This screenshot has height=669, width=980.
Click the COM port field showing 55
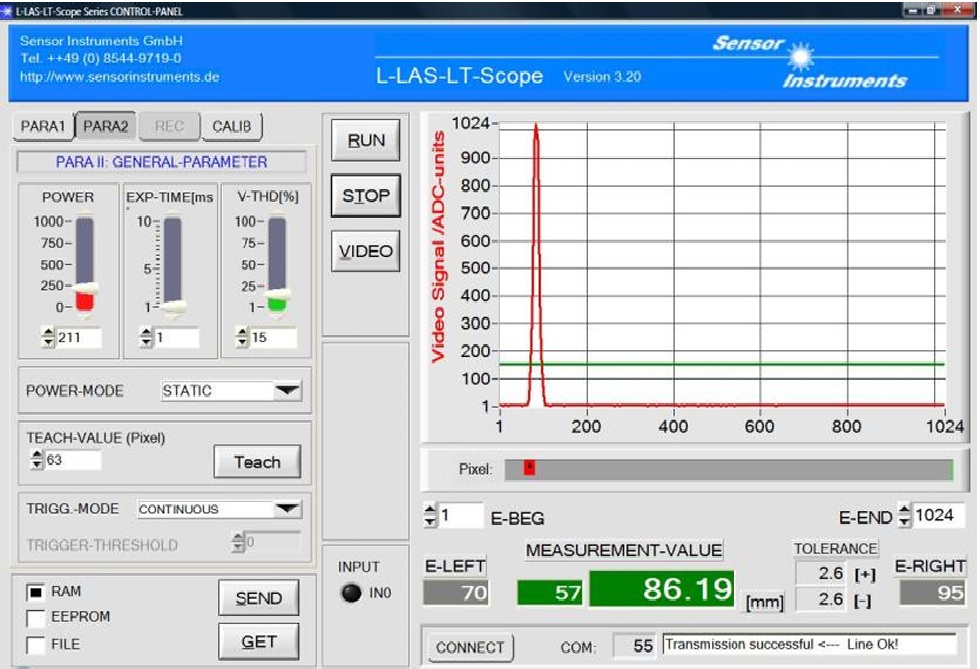coord(635,646)
